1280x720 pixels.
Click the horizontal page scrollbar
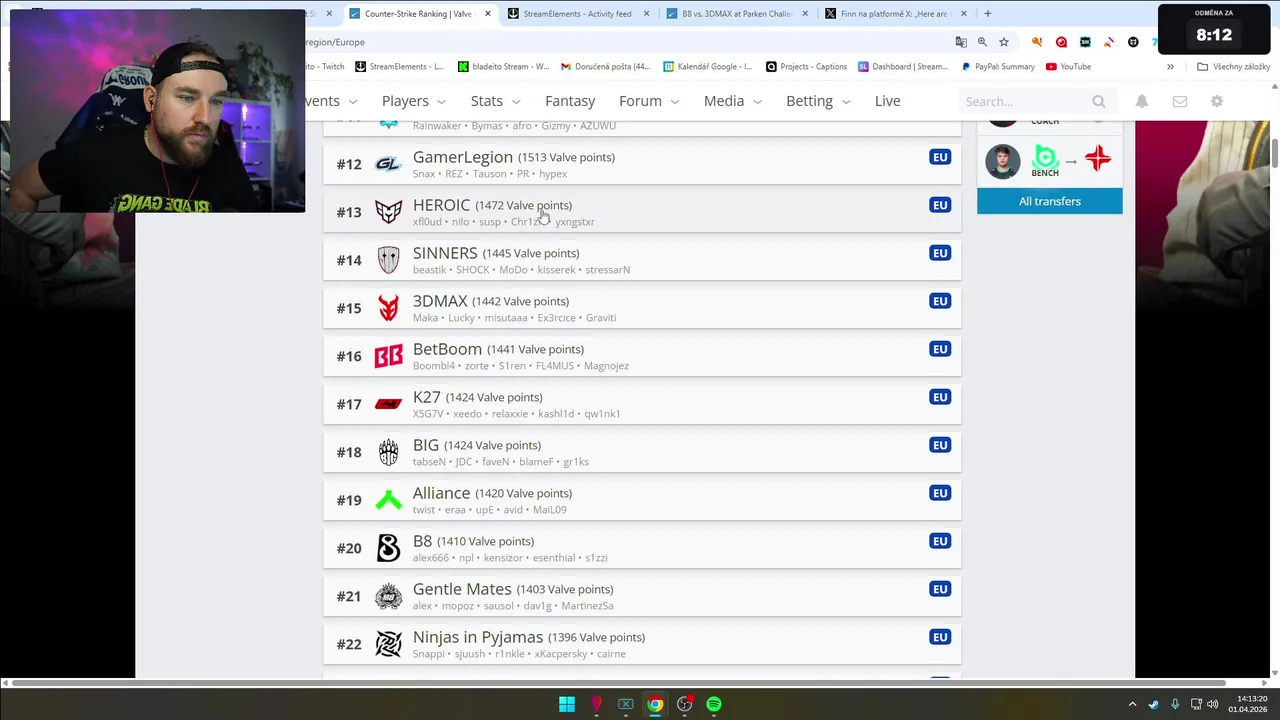619,683
